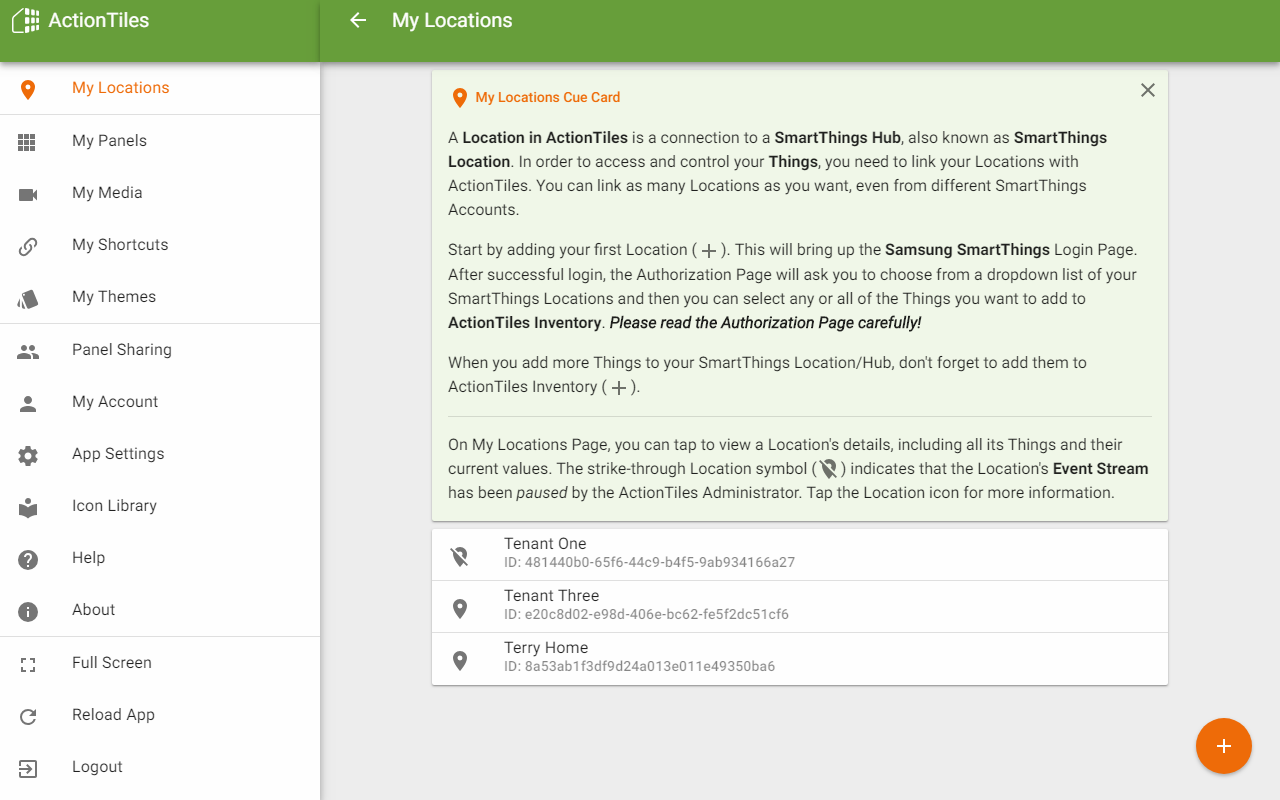Close the My Locations Cue Card

(x=1147, y=90)
